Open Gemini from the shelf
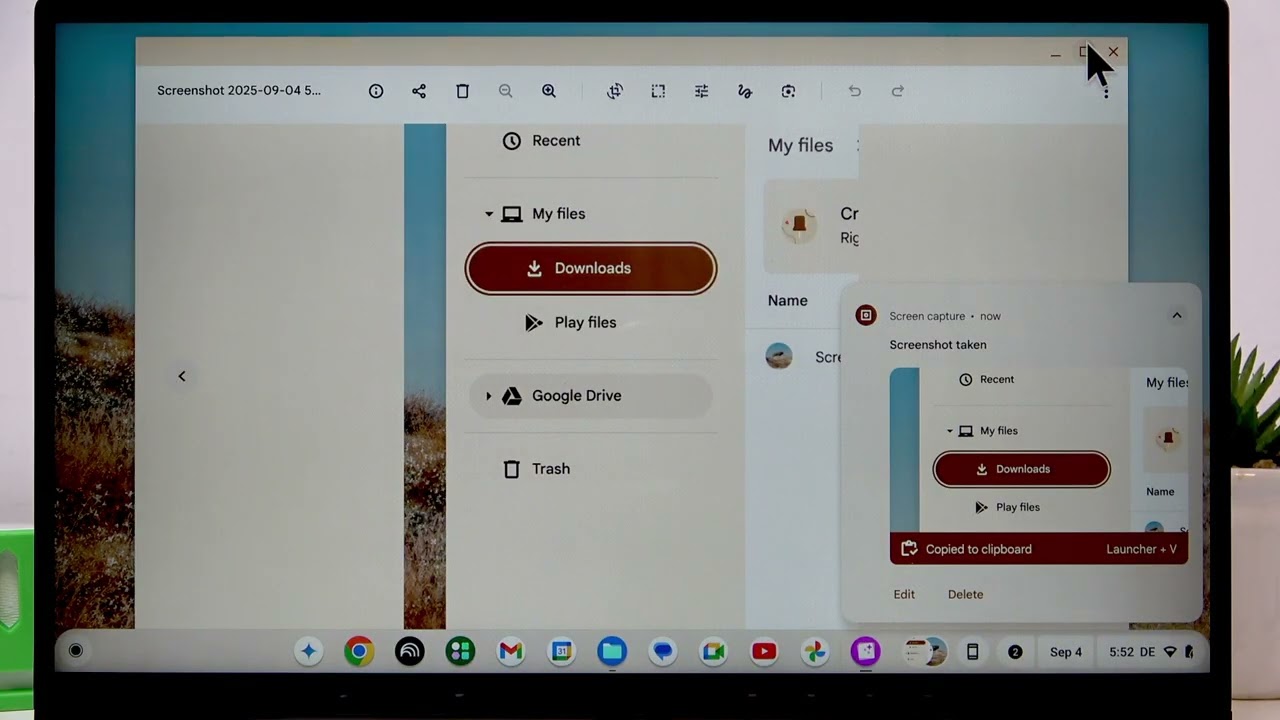This screenshot has height=720, width=1280. 308,652
